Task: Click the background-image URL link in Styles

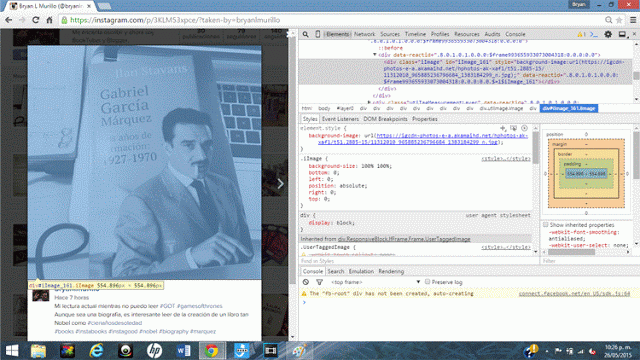Action: tap(423, 139)
